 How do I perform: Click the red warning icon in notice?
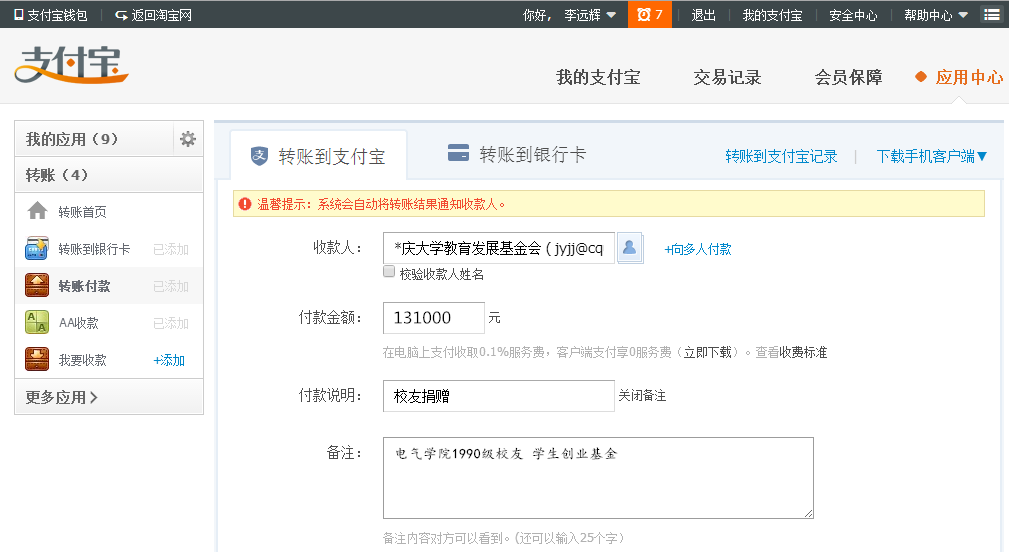245,204
